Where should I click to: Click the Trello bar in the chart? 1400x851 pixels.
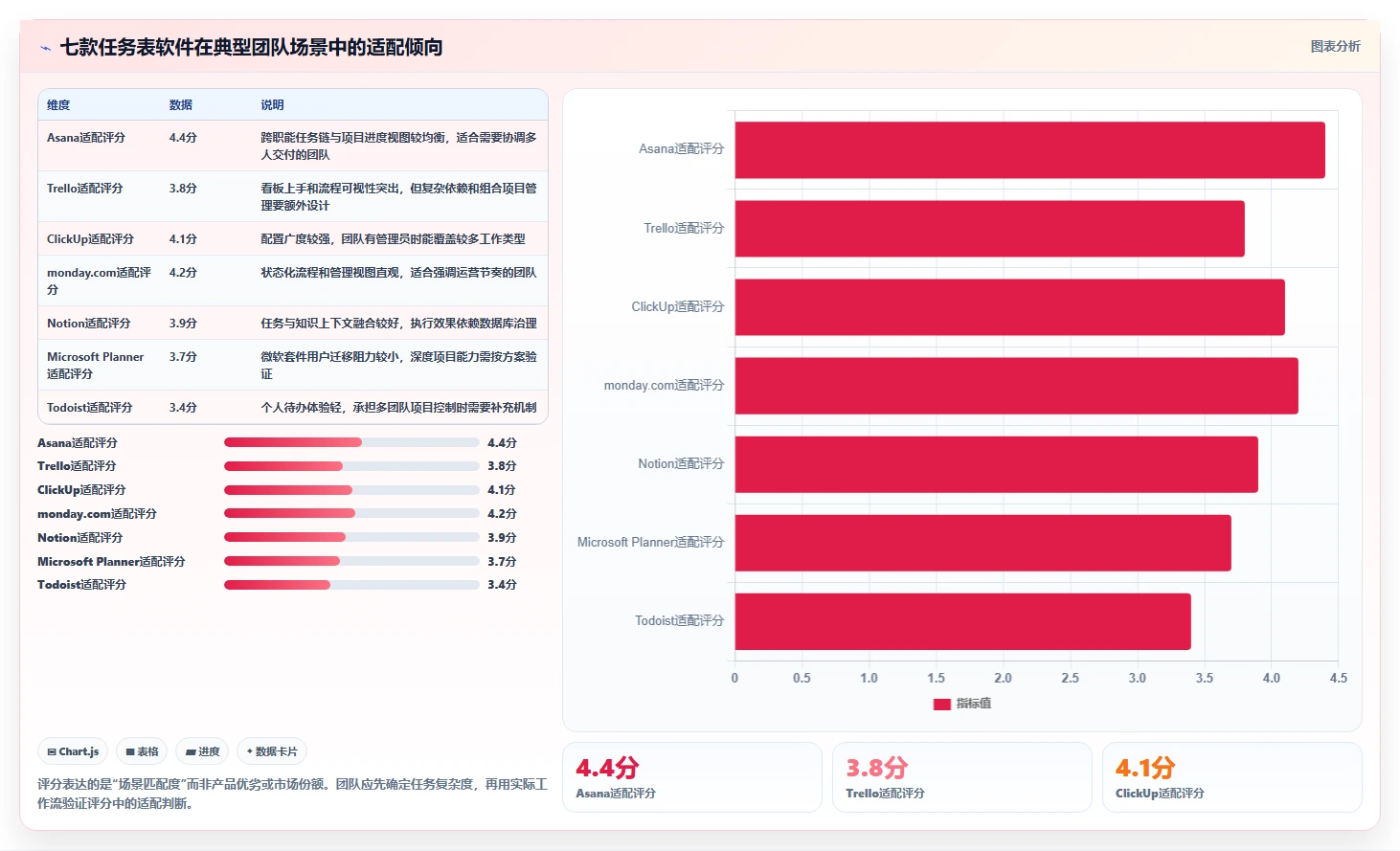990,229
